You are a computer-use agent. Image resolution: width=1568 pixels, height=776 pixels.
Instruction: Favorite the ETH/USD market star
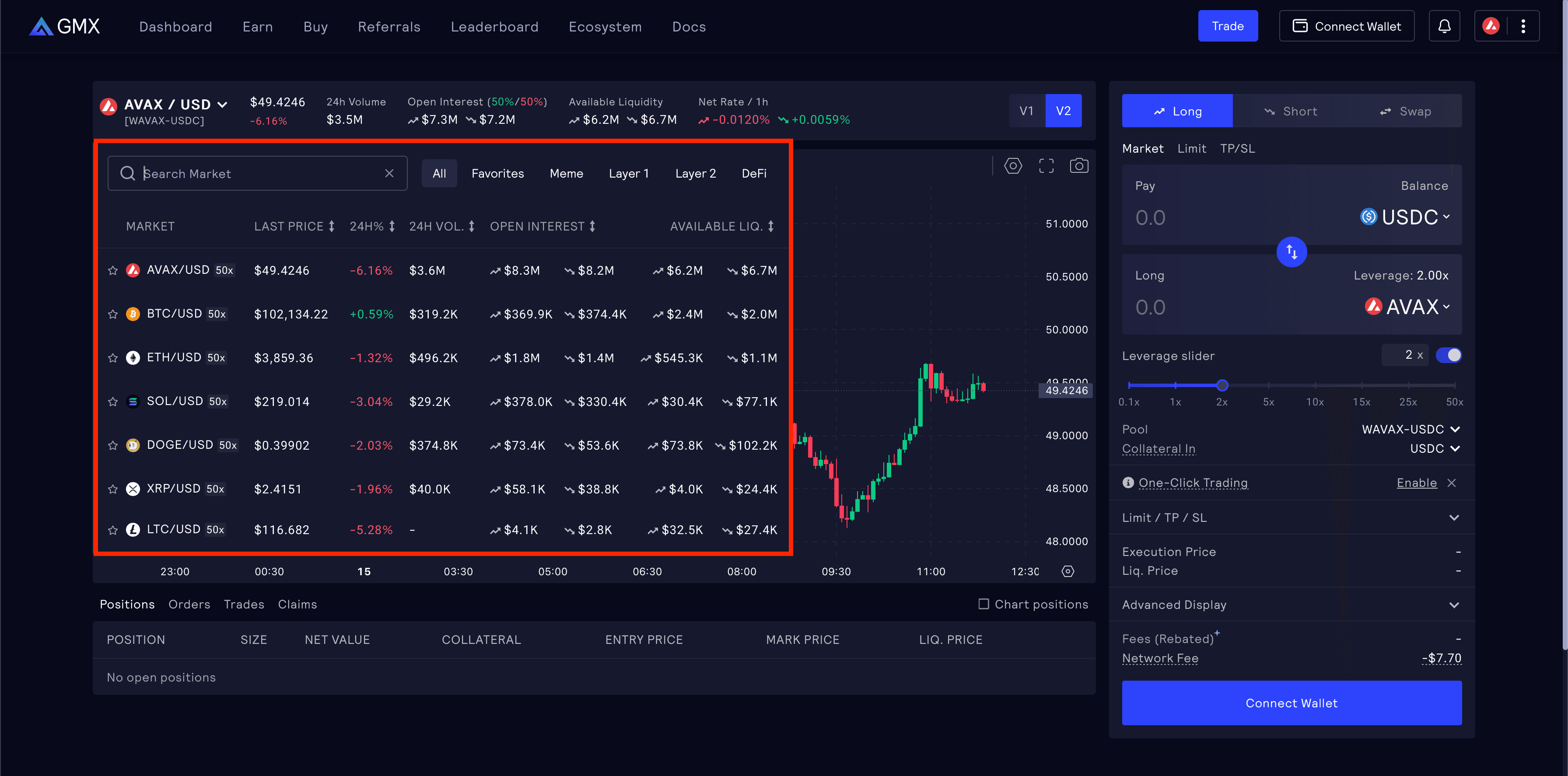click(112, 358)
